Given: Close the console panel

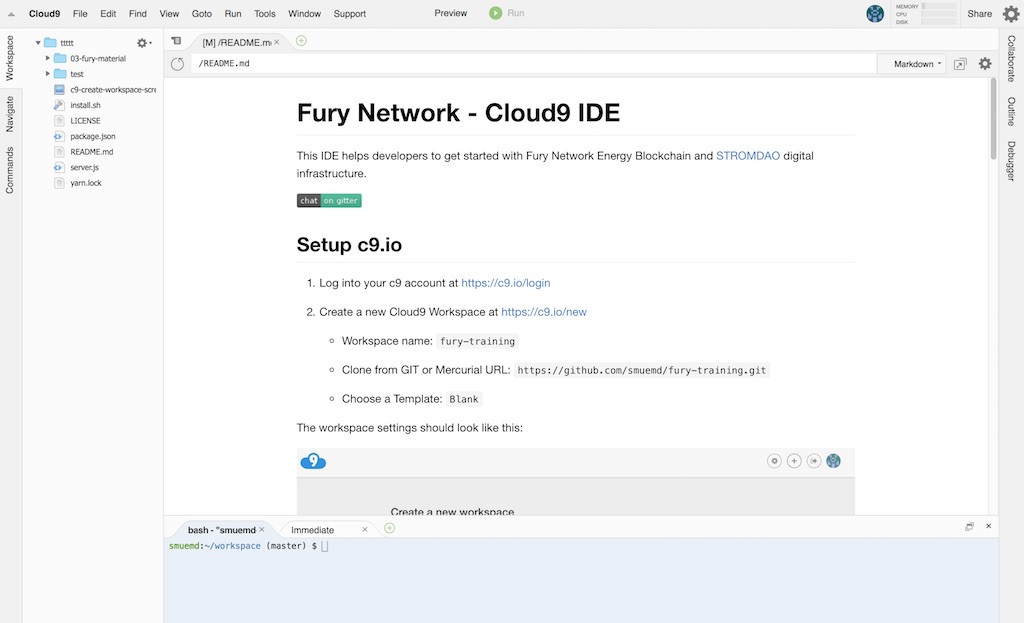Looking at the screenshot, I should pos(989,526).
